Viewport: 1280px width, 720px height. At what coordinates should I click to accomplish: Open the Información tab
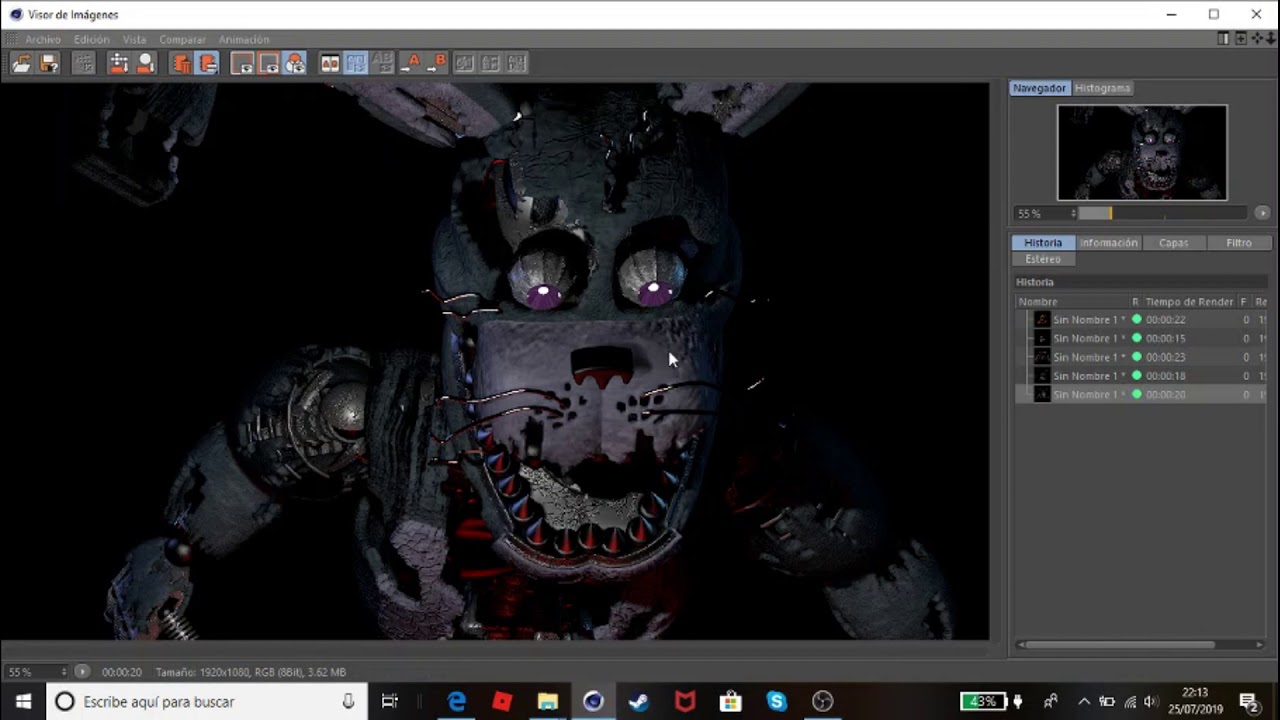[x=1108, y=243]
